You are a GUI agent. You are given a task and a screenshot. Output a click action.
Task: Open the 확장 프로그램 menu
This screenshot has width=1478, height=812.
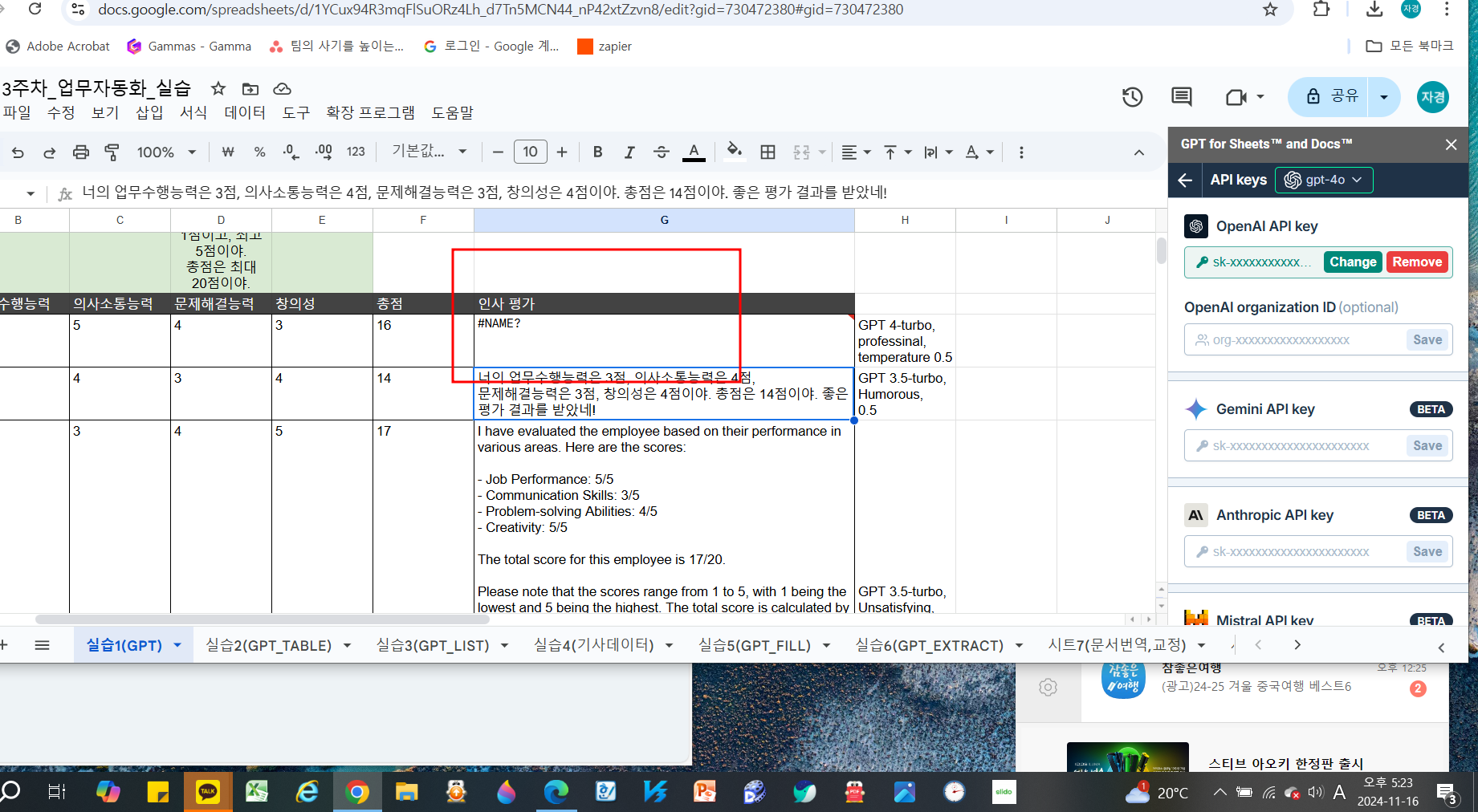[371, 113]
